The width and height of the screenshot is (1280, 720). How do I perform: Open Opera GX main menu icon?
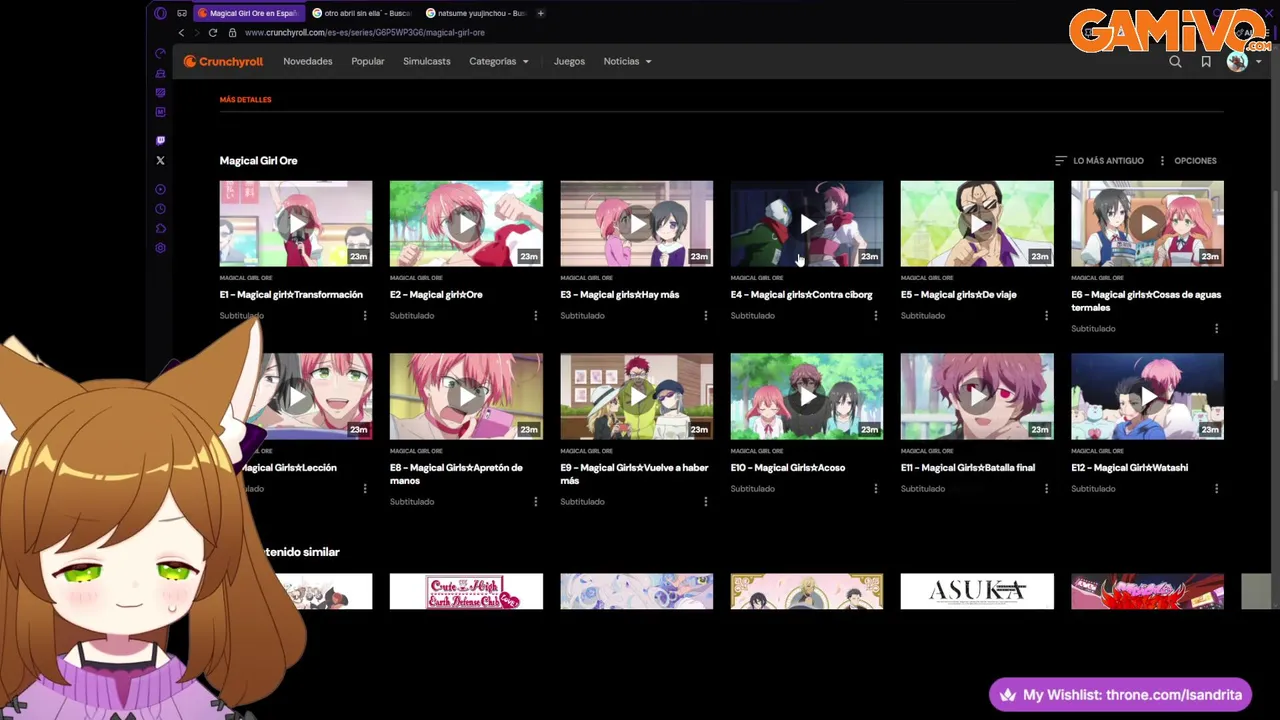(160, 13)
